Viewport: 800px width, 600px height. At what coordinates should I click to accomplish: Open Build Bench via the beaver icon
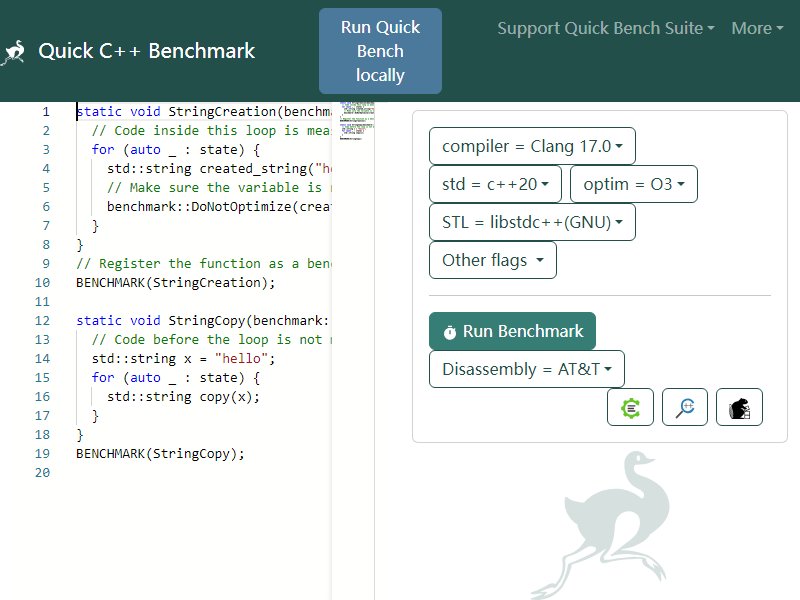(739, 407)
